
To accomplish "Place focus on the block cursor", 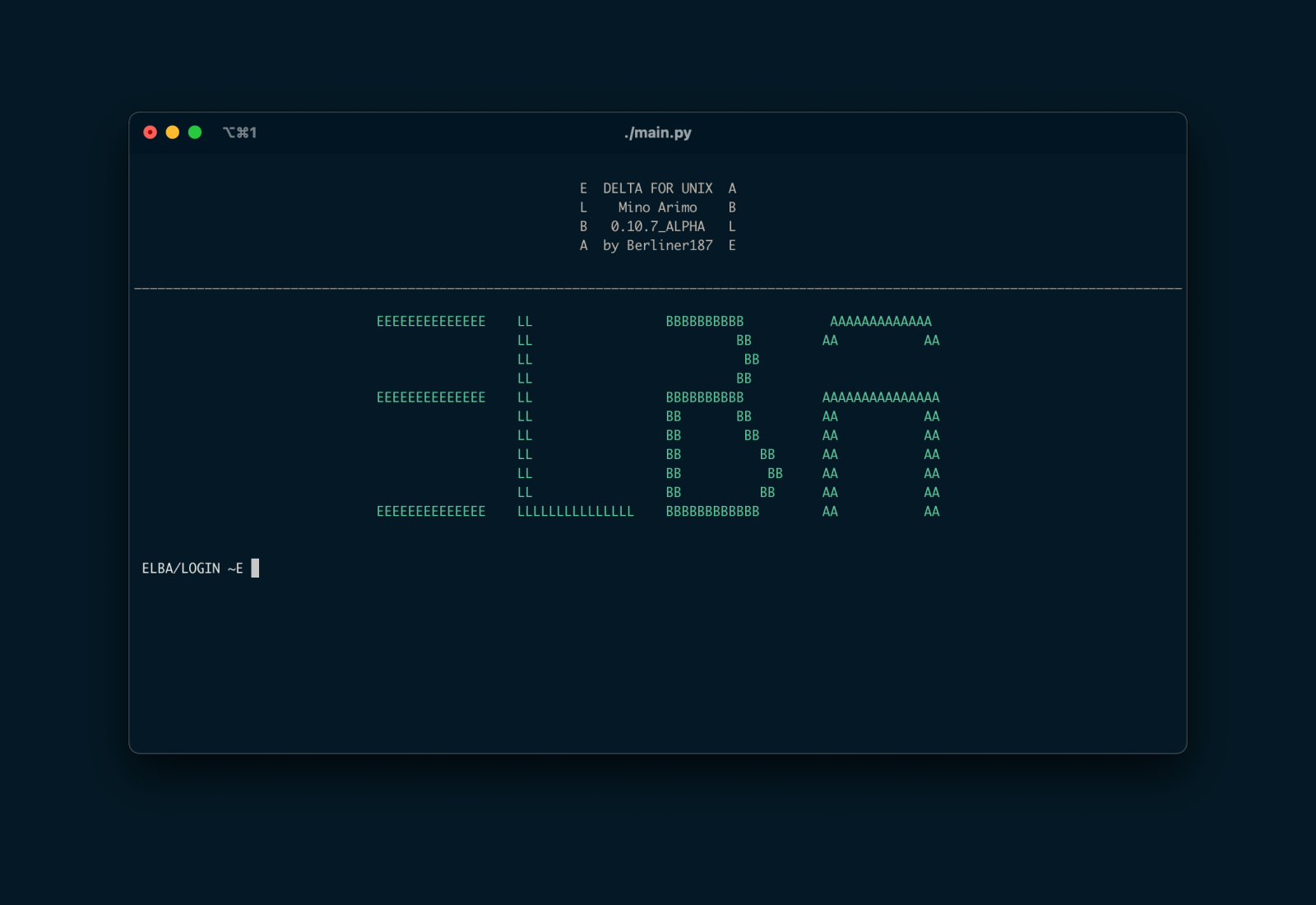I will (x=255, y=569).
